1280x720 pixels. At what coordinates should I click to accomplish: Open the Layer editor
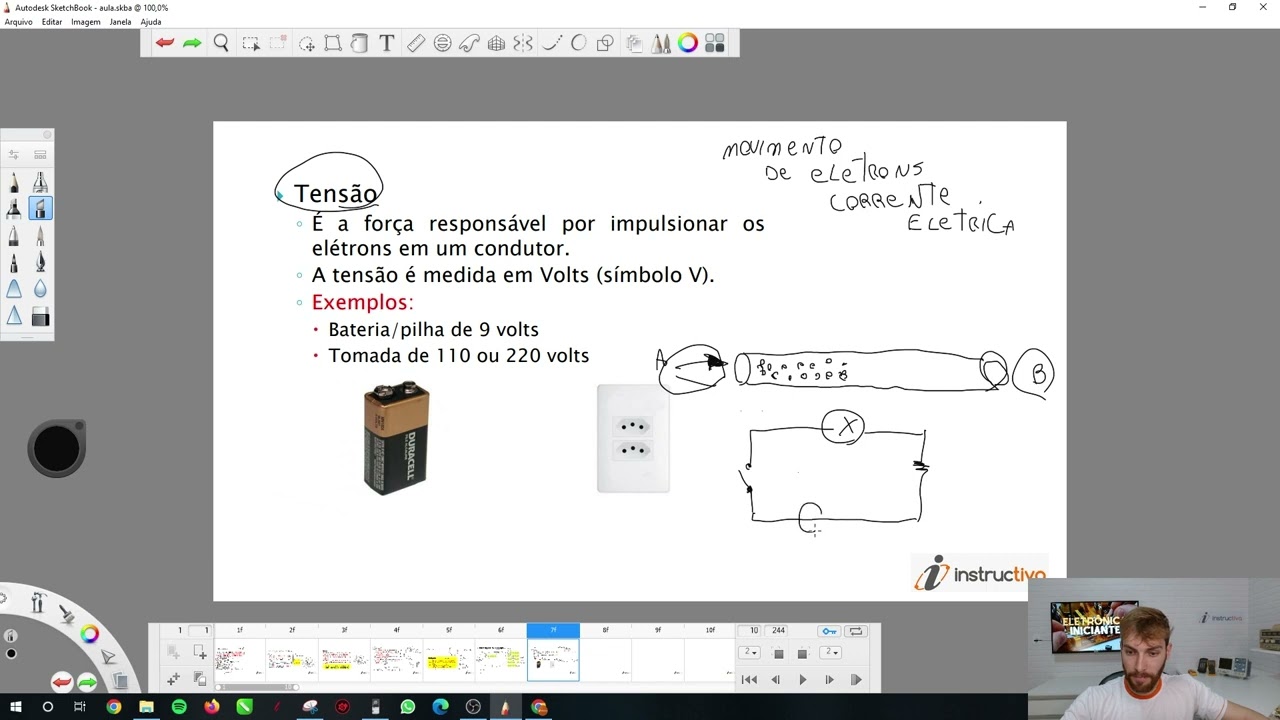(x=634, y=43)
